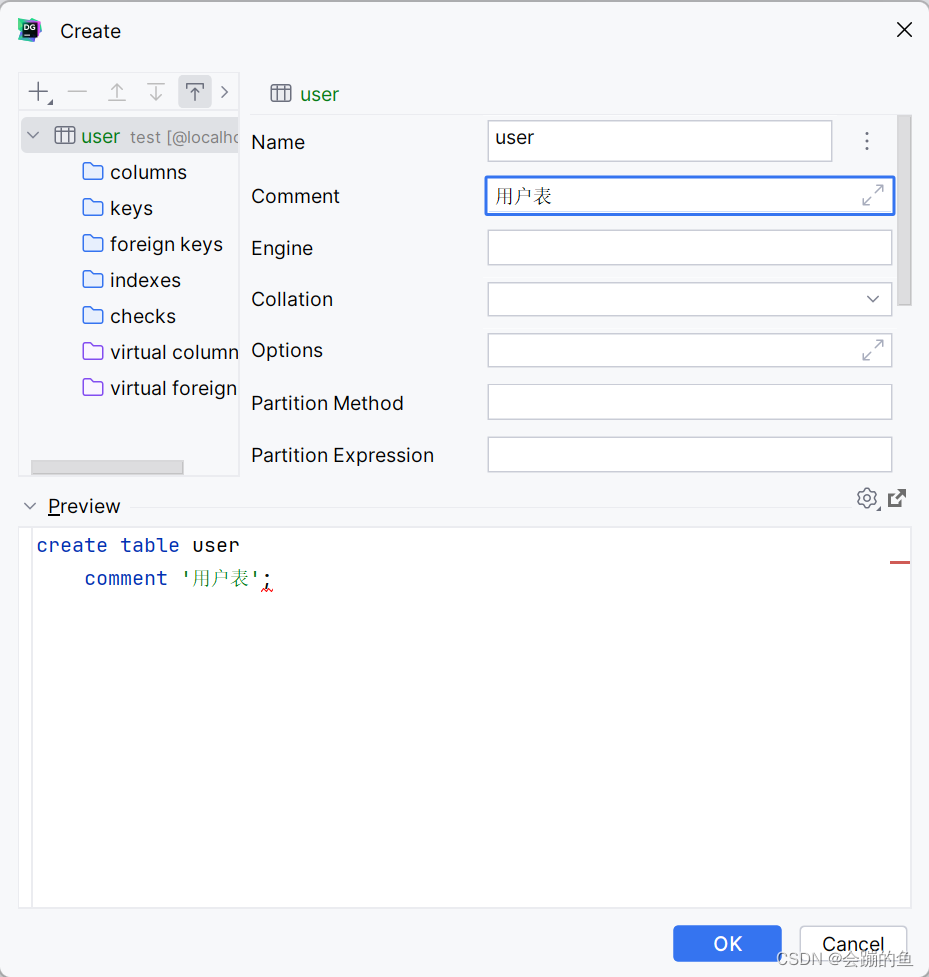Click the columns folder icon

tap(93, 171)
